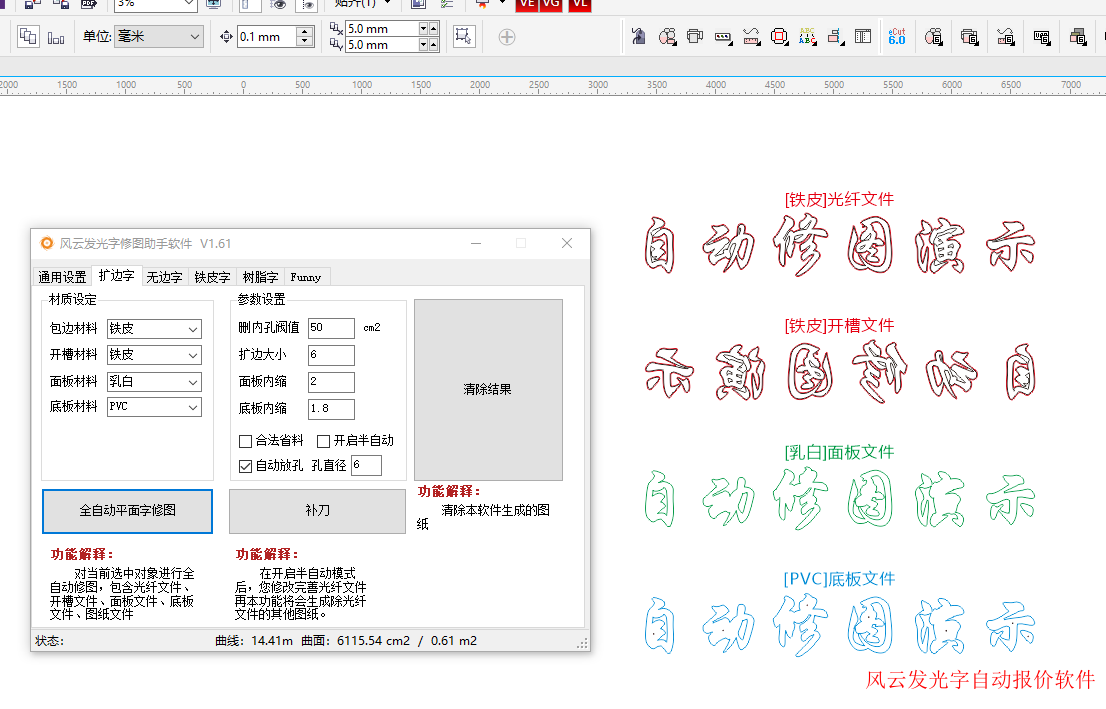Image resolution: width=1106 pixels, height=709 pixels.
Task: Click the treat-as-filled bounding box icon
Action: 463,36
